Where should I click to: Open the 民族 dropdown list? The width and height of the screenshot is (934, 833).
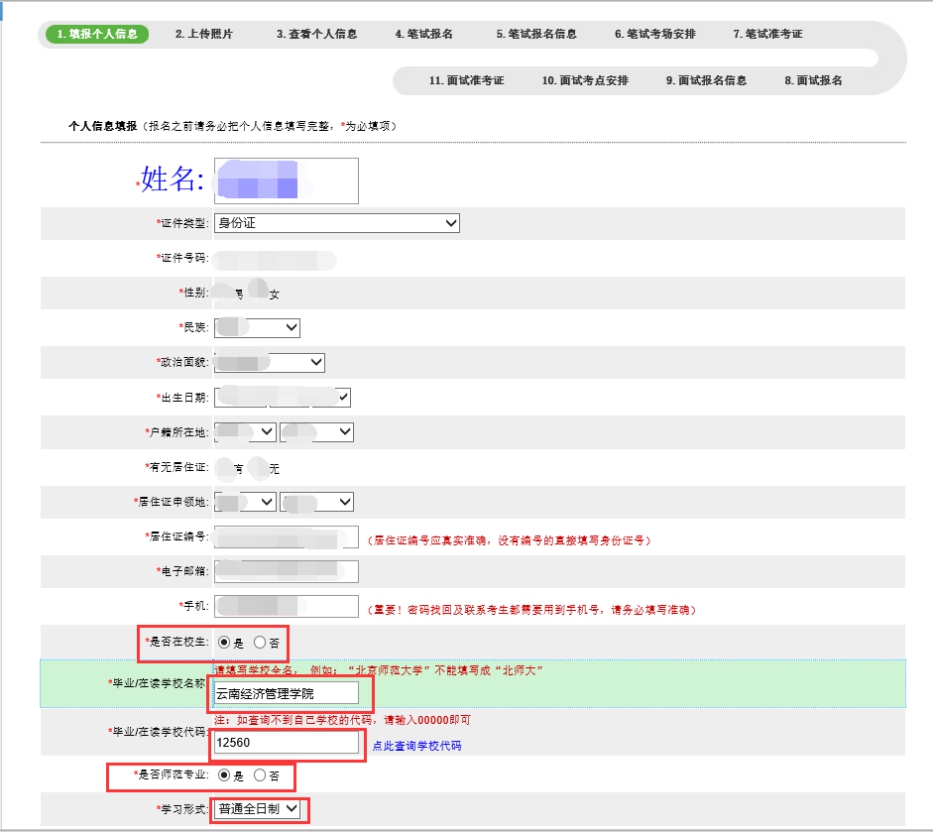[257, 327]
